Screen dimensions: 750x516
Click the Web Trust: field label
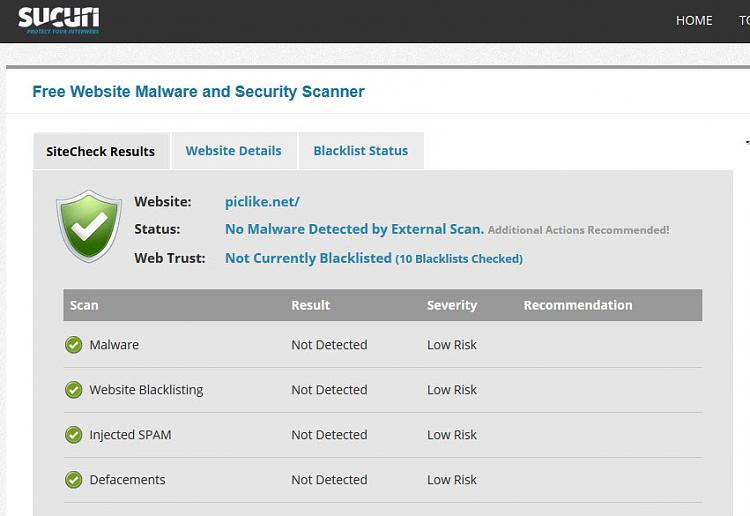tap(170, 258)
